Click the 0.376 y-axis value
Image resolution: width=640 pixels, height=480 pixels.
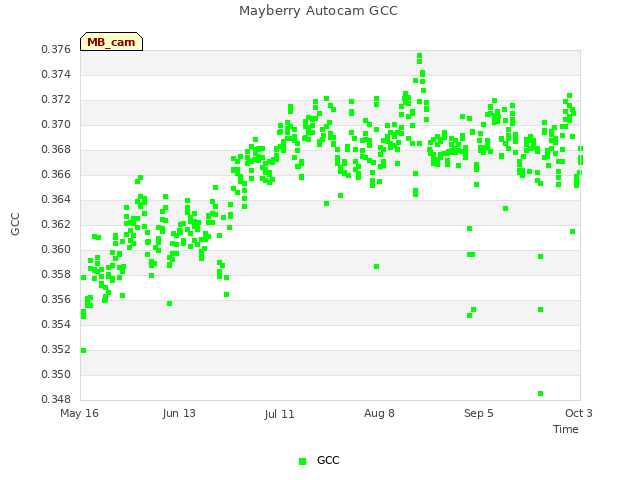click(56, 49)
